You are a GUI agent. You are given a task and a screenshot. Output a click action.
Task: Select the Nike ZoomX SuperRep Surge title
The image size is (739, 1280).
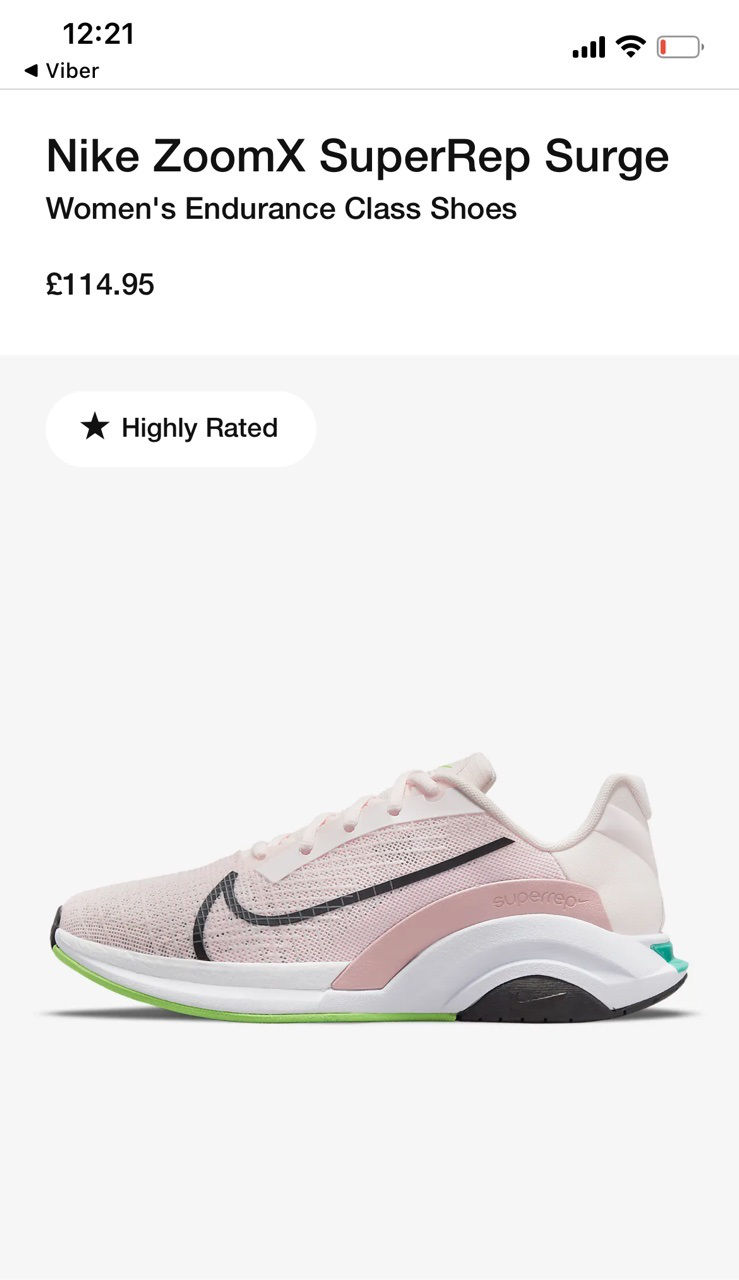click(357, 157)
